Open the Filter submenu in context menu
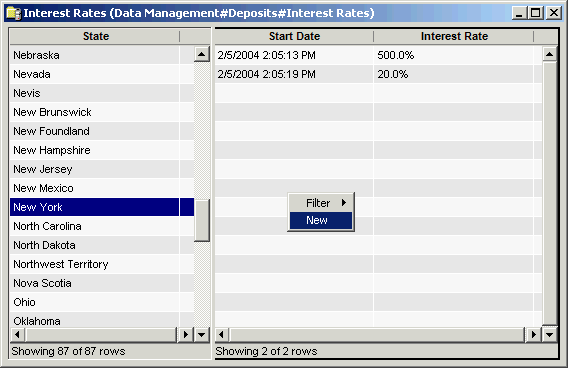This screenshot has width=568, height=368. (321, 203)
